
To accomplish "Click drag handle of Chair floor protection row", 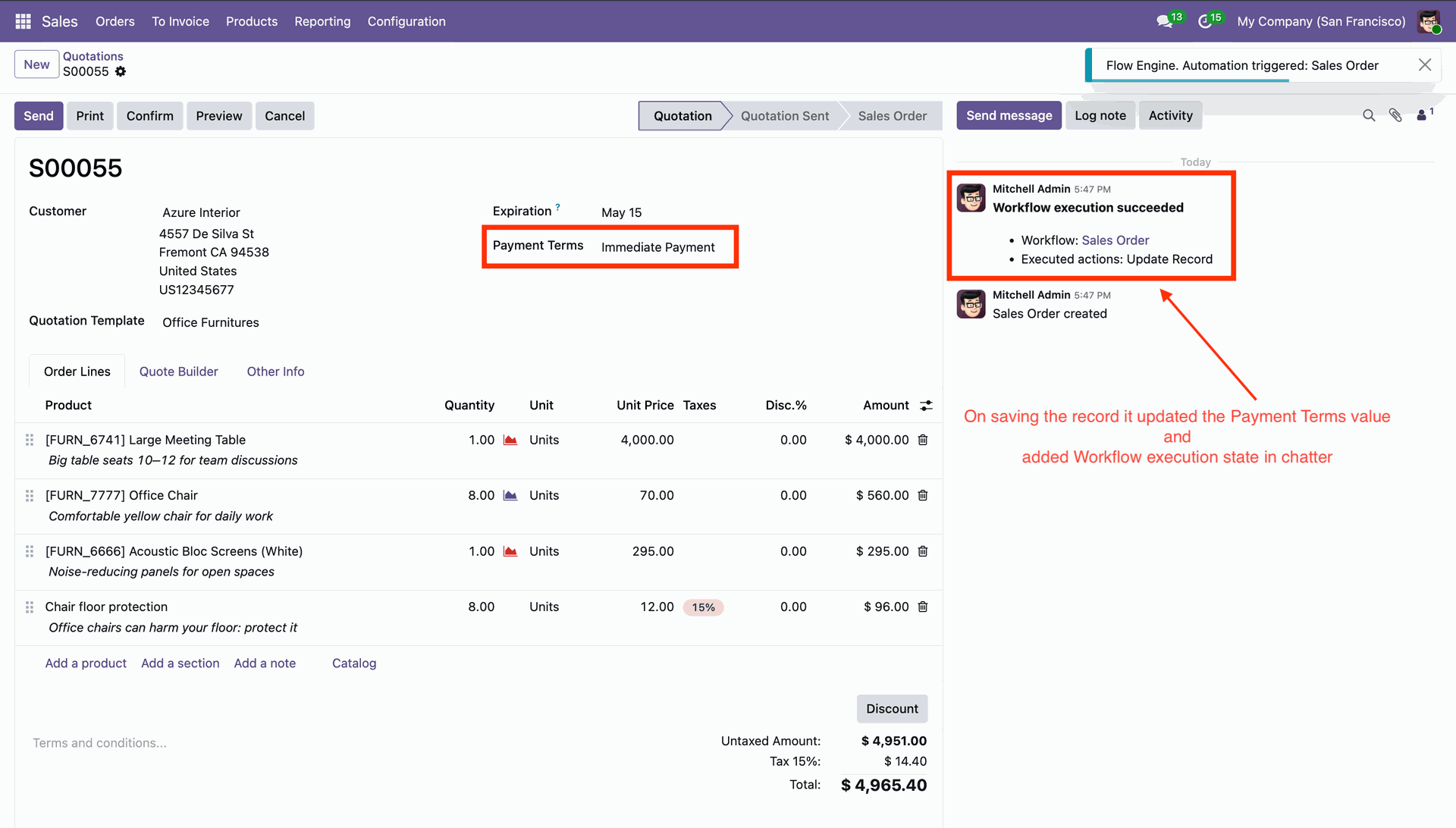I will [x=30, y=607].
